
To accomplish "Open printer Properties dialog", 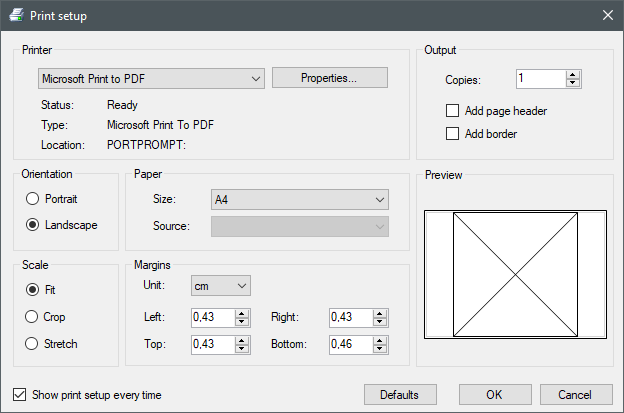I will tap(329, 78).
